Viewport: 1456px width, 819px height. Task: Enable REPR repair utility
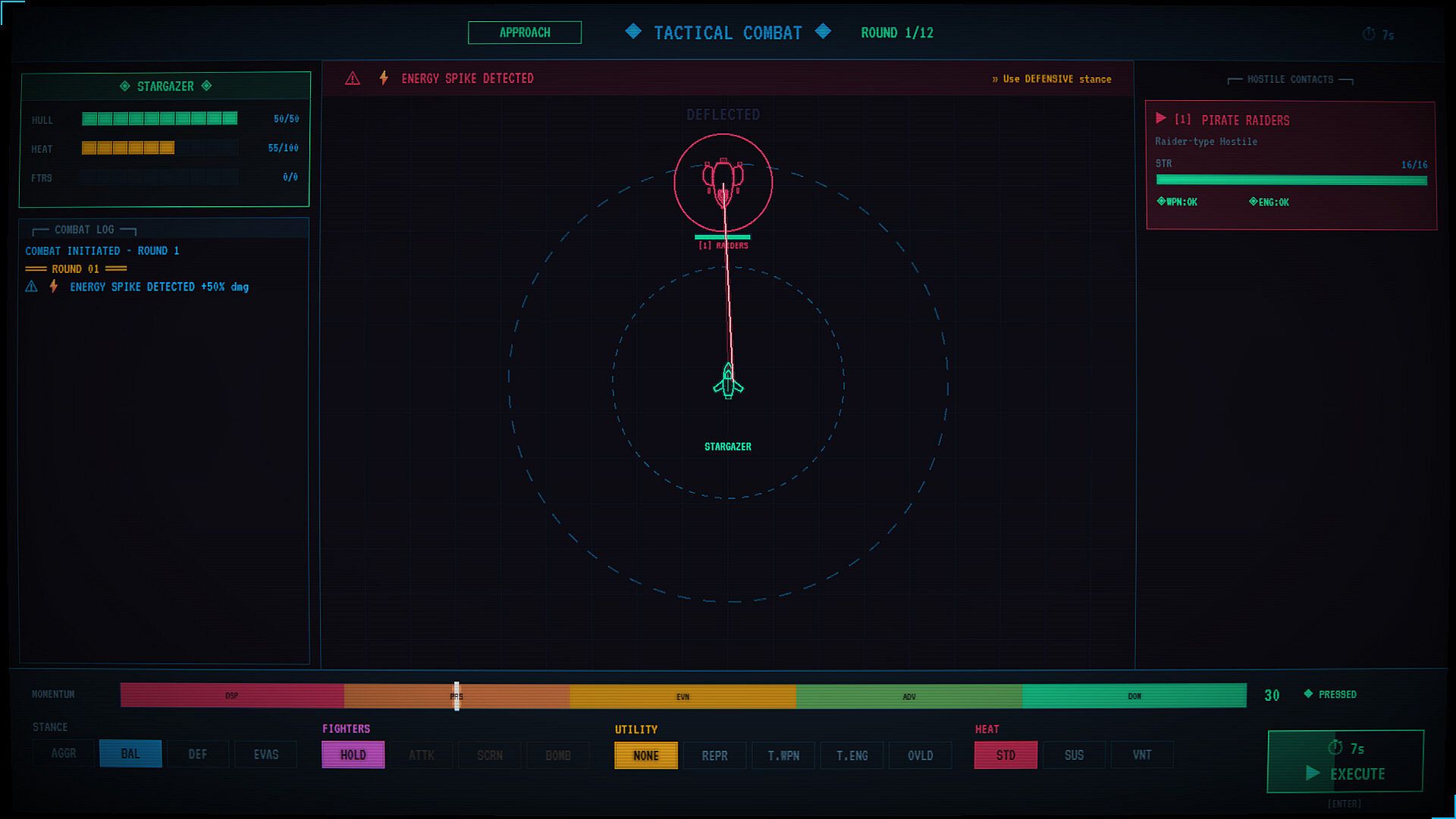point(714,755)
